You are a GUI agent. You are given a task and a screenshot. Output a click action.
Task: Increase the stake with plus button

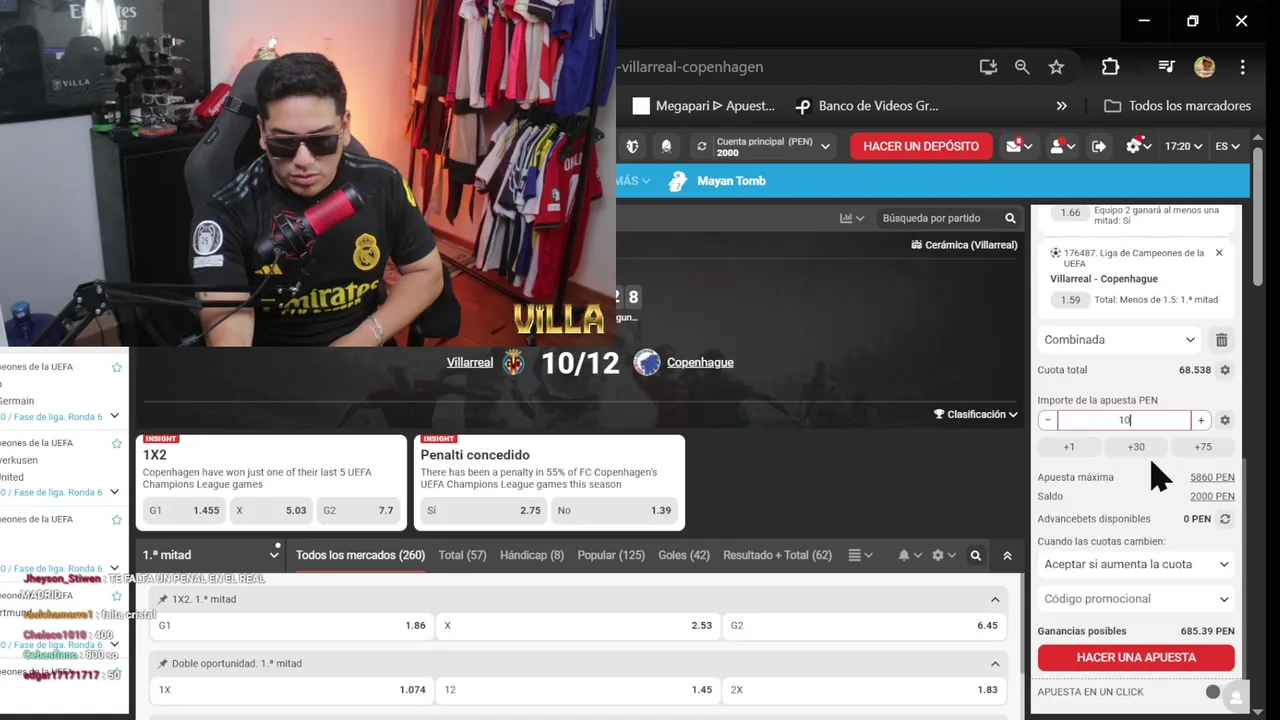[1201, 421]
